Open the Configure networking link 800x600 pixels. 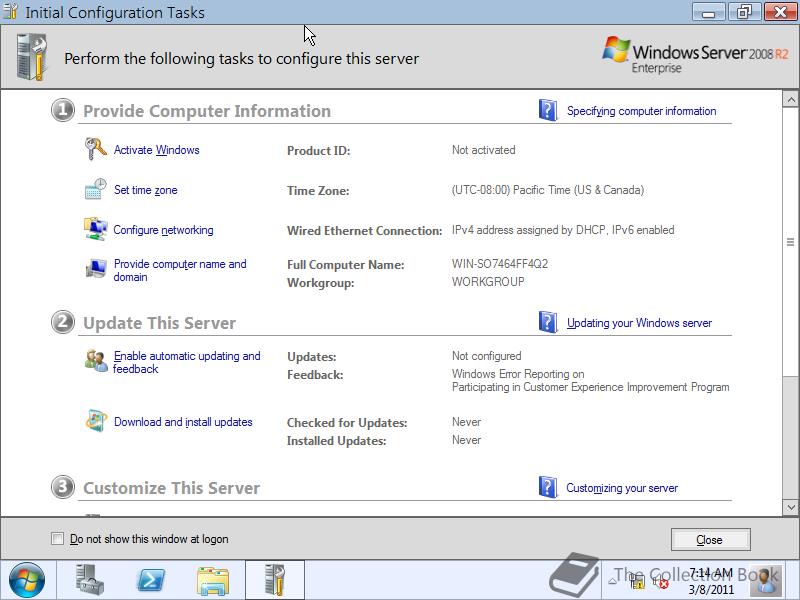point(163,230)
